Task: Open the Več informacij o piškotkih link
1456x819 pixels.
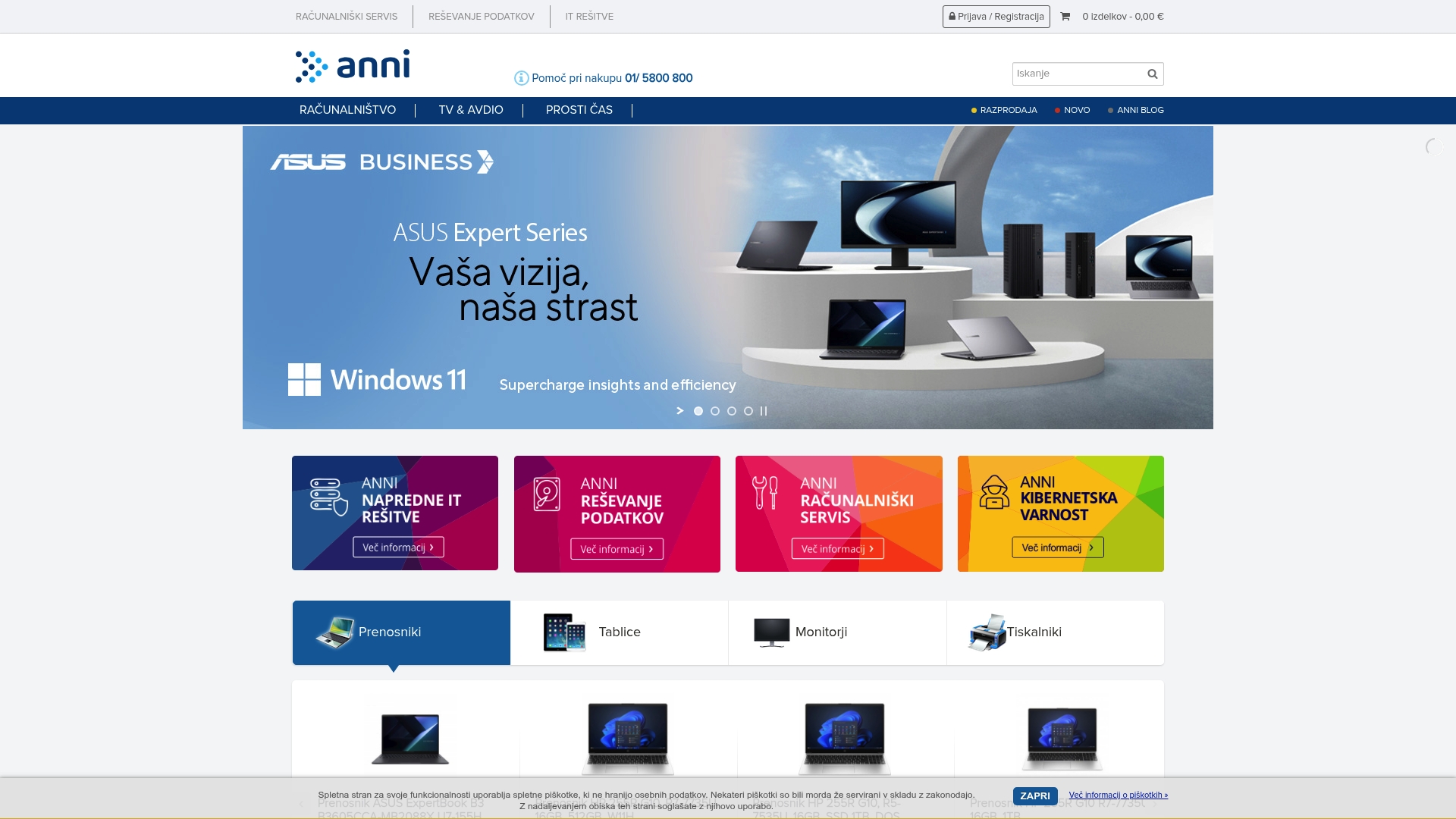Action: (1119, 795)
